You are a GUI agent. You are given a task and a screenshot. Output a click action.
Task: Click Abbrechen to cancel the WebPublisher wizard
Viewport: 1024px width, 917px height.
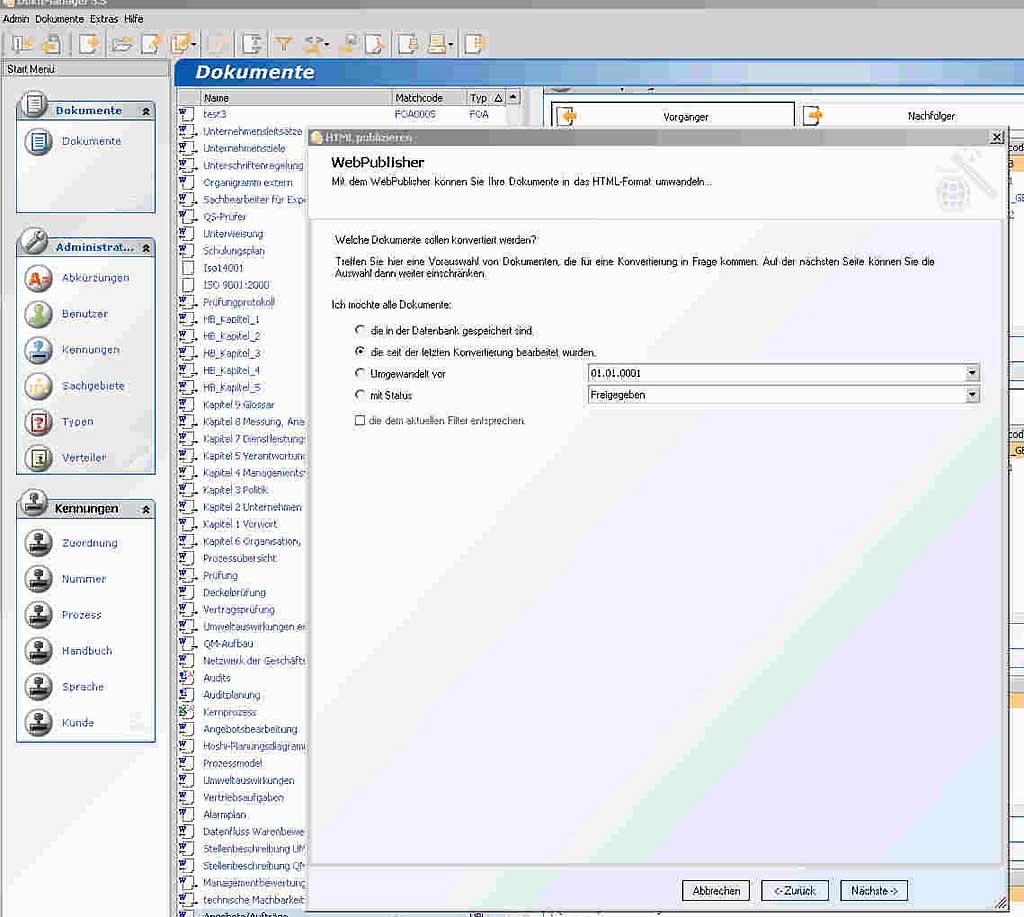pyautogui.click(x=716, y=891)
